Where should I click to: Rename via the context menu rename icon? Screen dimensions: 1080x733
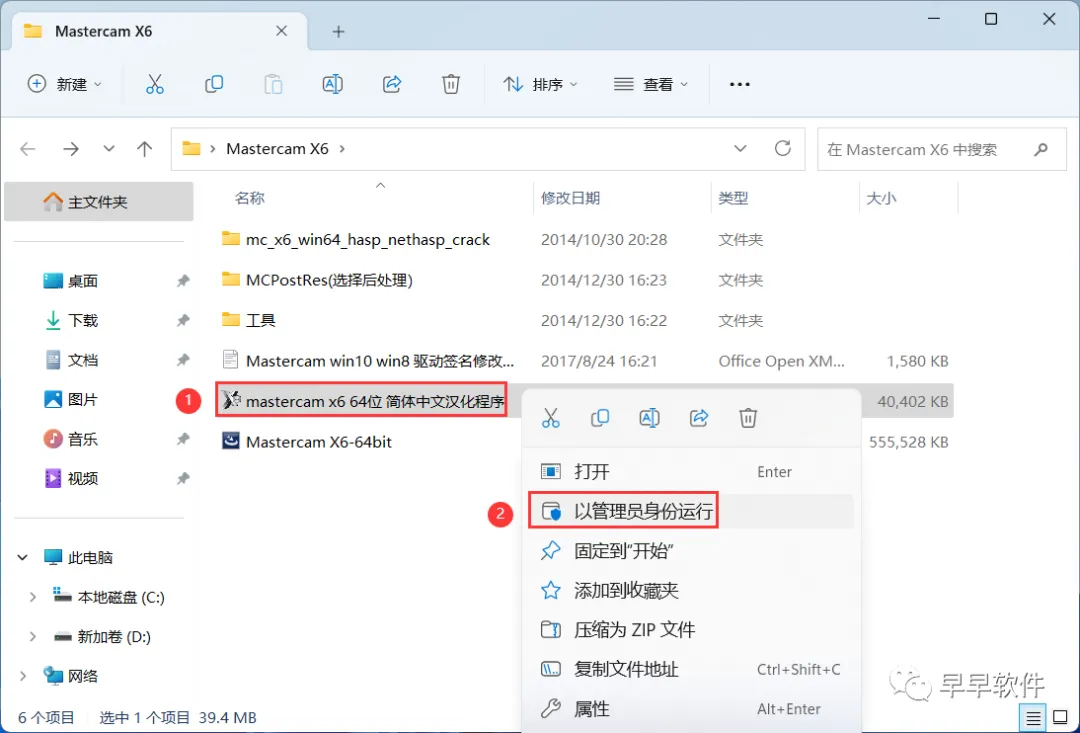[650, 417]
